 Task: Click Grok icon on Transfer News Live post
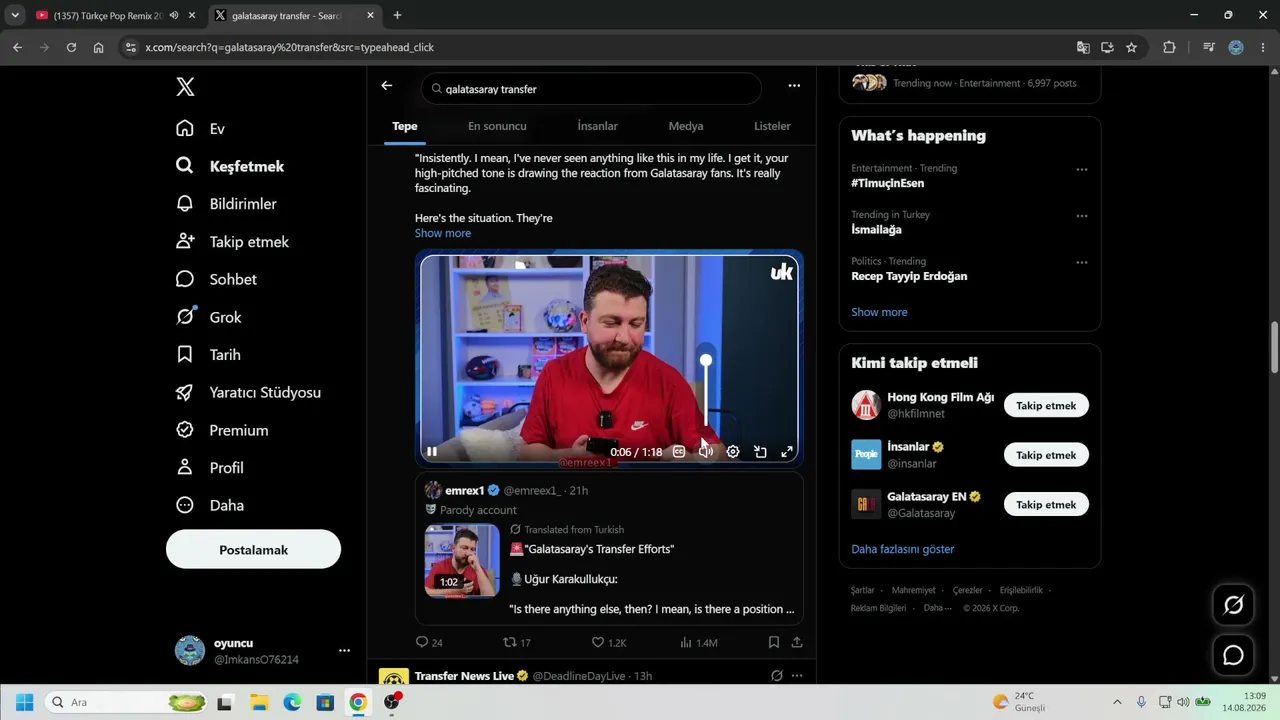[x=776, y=676]
